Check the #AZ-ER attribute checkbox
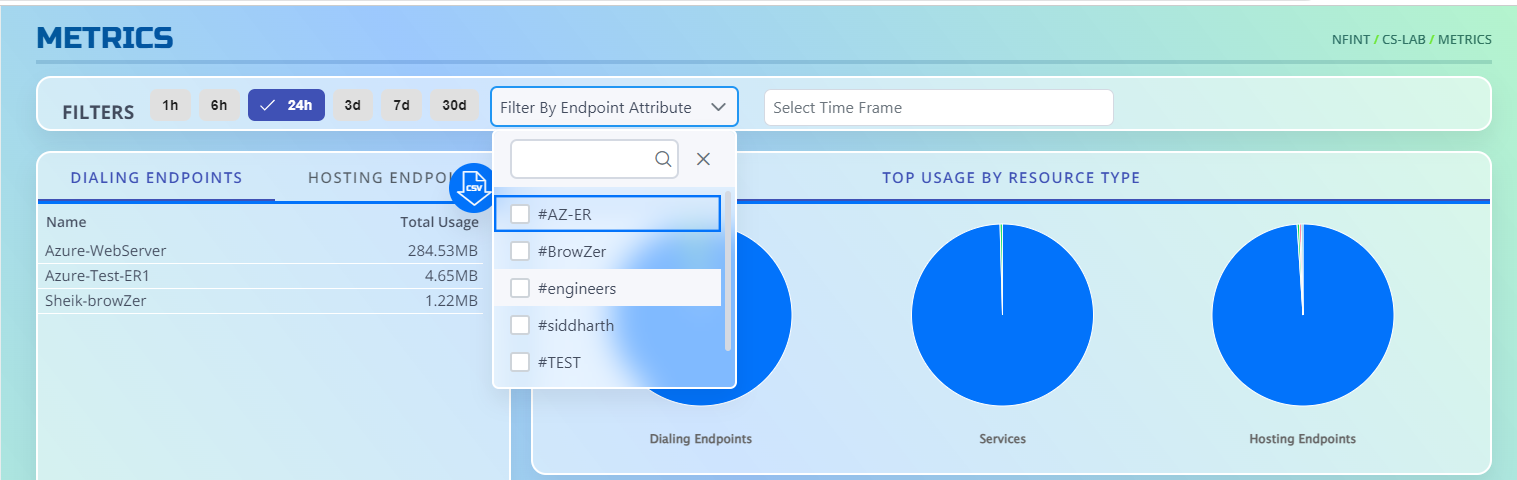This screenshot has height=480, width=1517. tap(520, 214)
